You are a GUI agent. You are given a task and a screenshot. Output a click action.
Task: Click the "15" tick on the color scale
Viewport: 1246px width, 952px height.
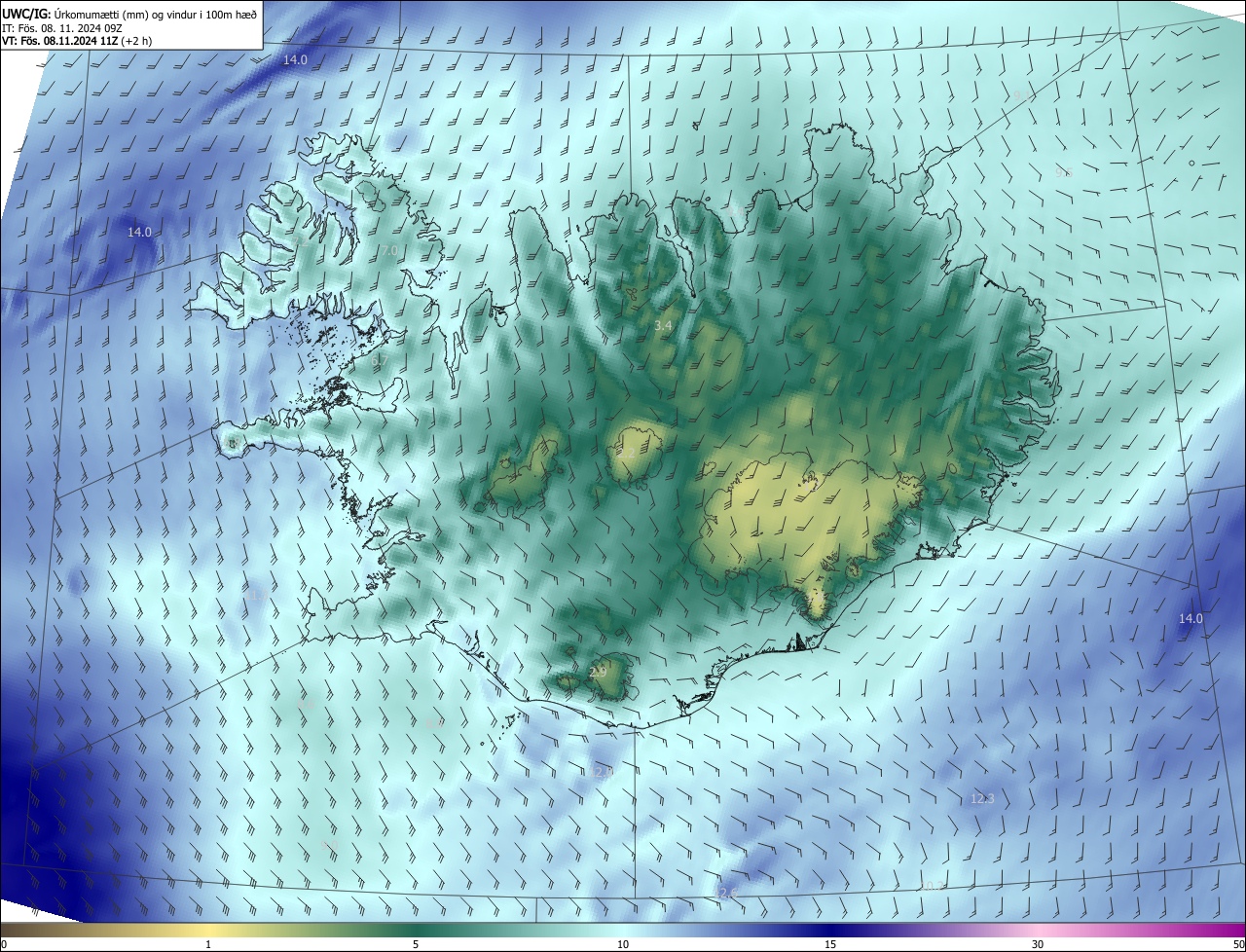[830, 944]
